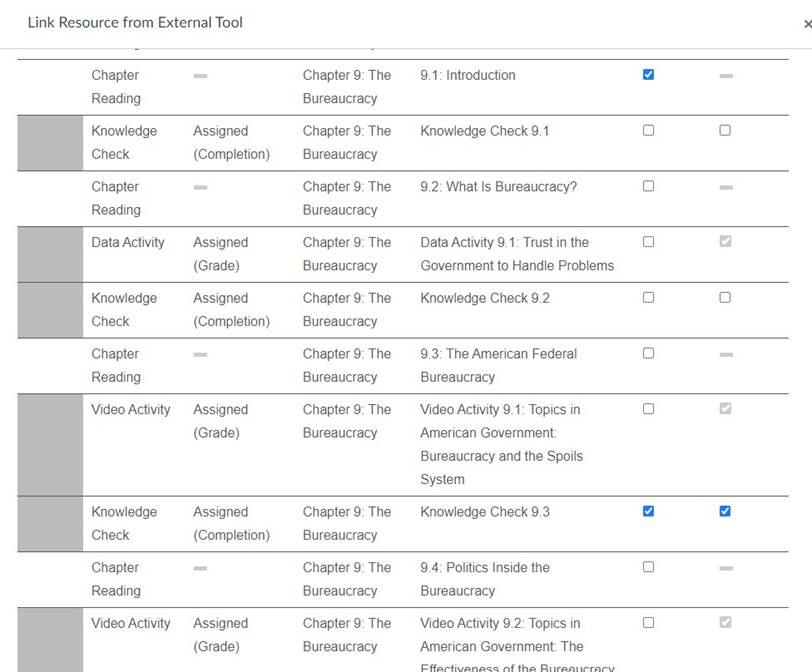Screen dimensions: 812x672
Task: Click the gray thumbnail beside Knowledge Check 9.1
Action: 50,143
